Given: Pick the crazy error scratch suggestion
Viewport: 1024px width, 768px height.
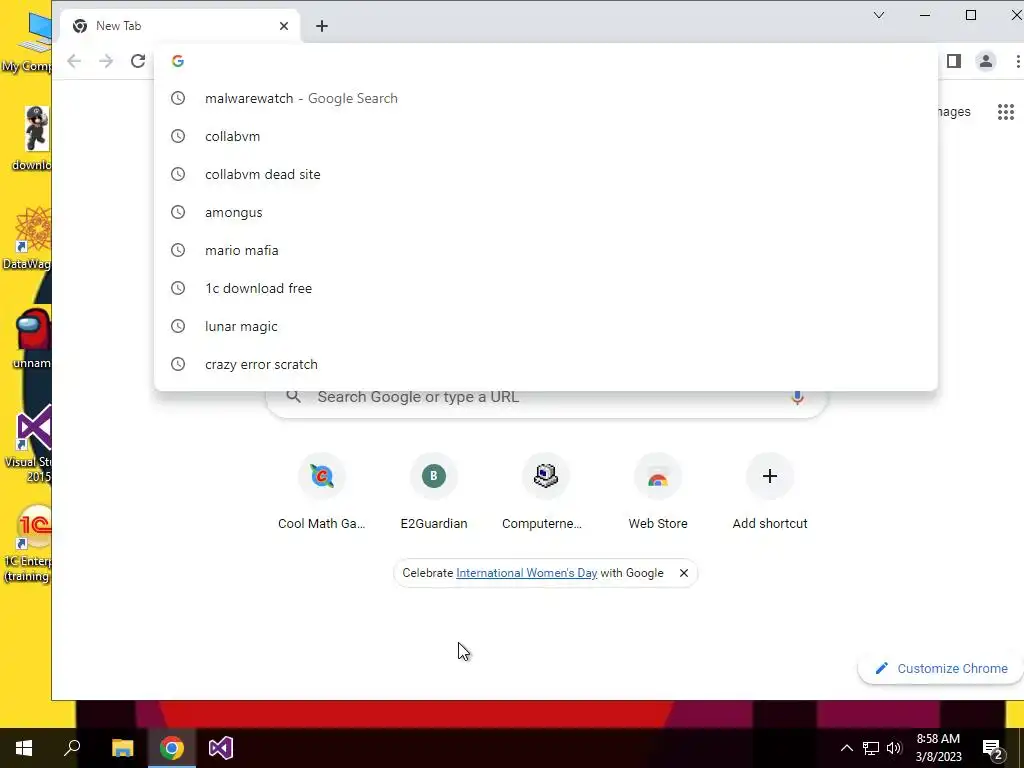Looking at the screenshot, I should (546, 364).
